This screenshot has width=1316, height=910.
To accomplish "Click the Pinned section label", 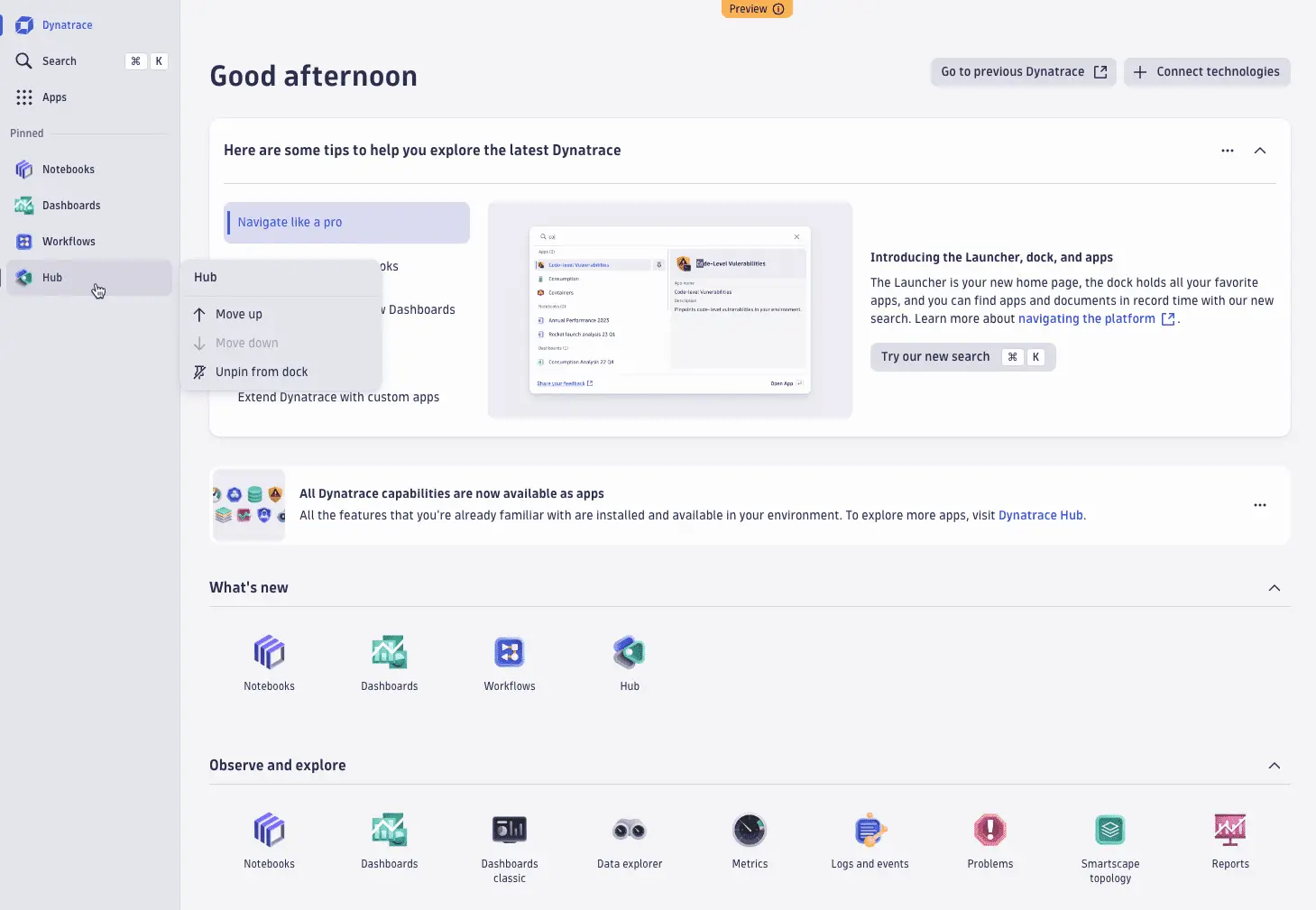I will pos(27,133).
